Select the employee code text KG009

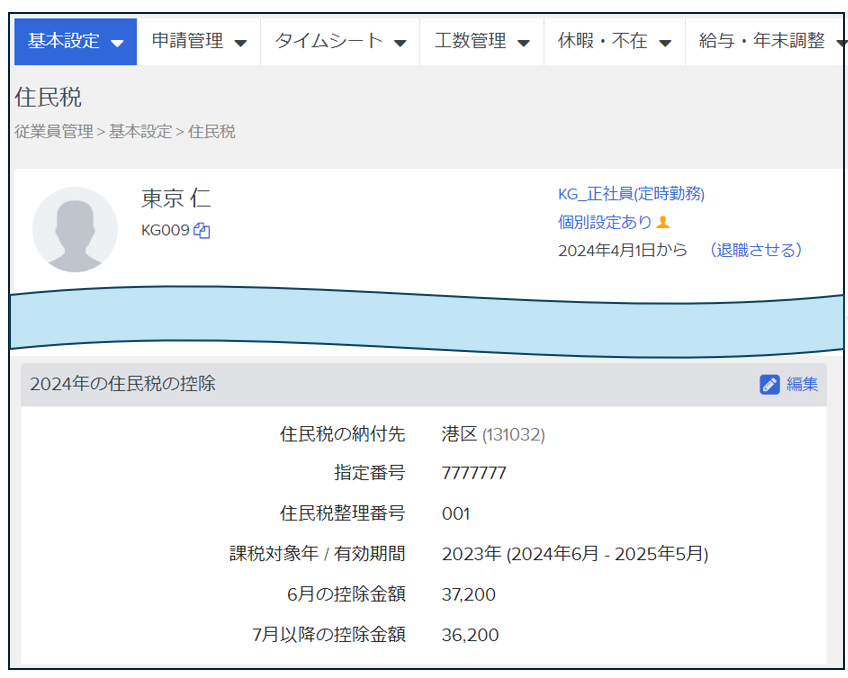coord(165,230)
